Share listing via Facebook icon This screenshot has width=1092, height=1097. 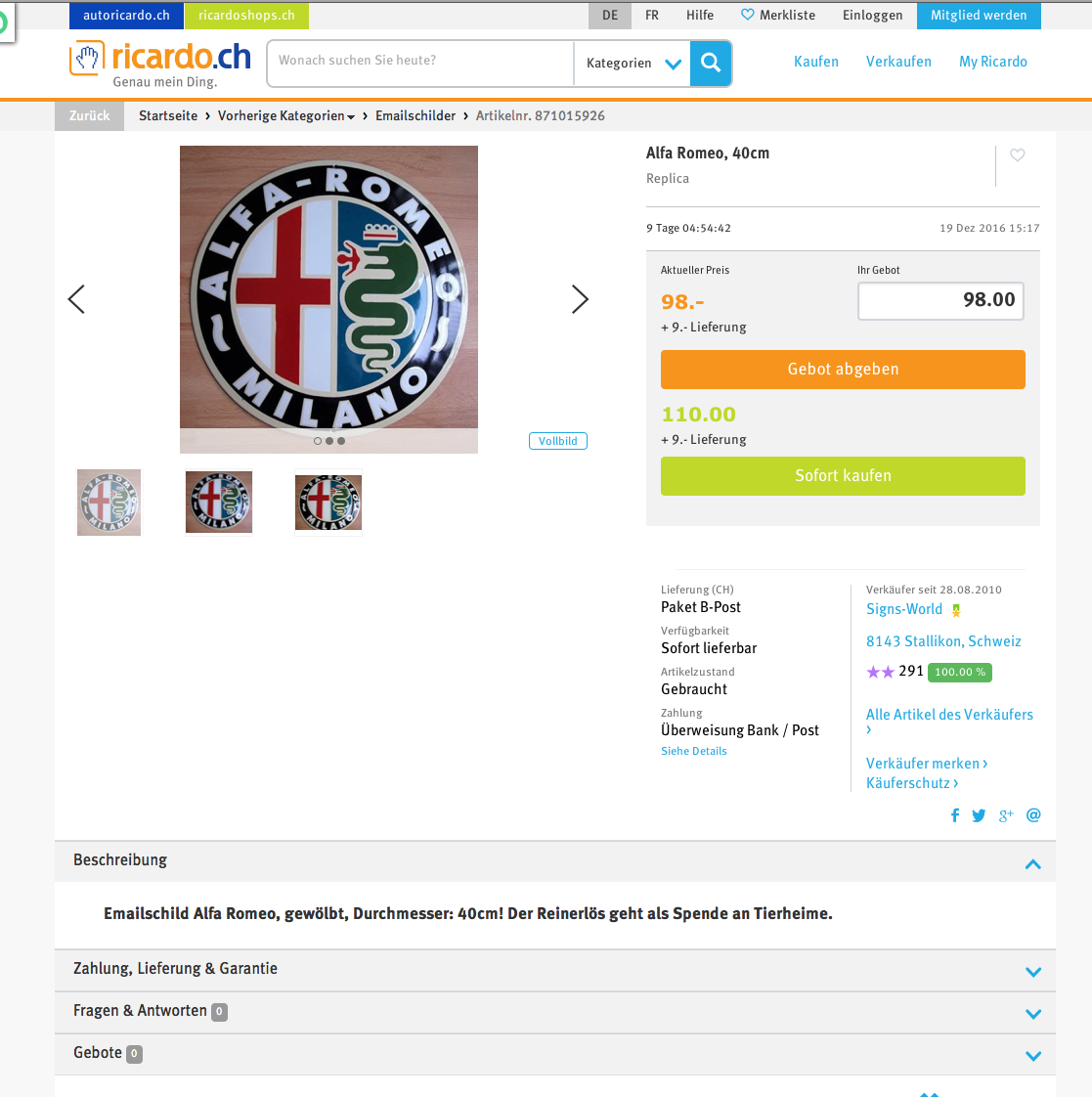[x=955, y=815]
